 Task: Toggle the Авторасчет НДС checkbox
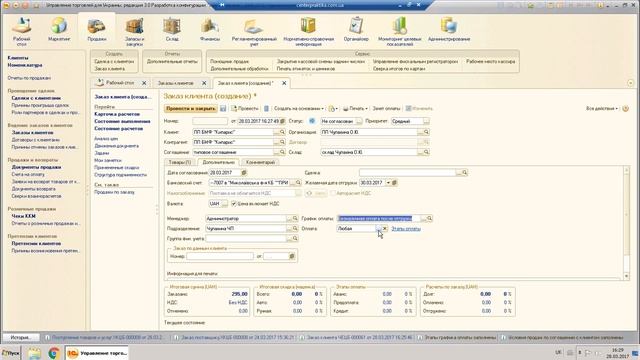coord(333,193)
